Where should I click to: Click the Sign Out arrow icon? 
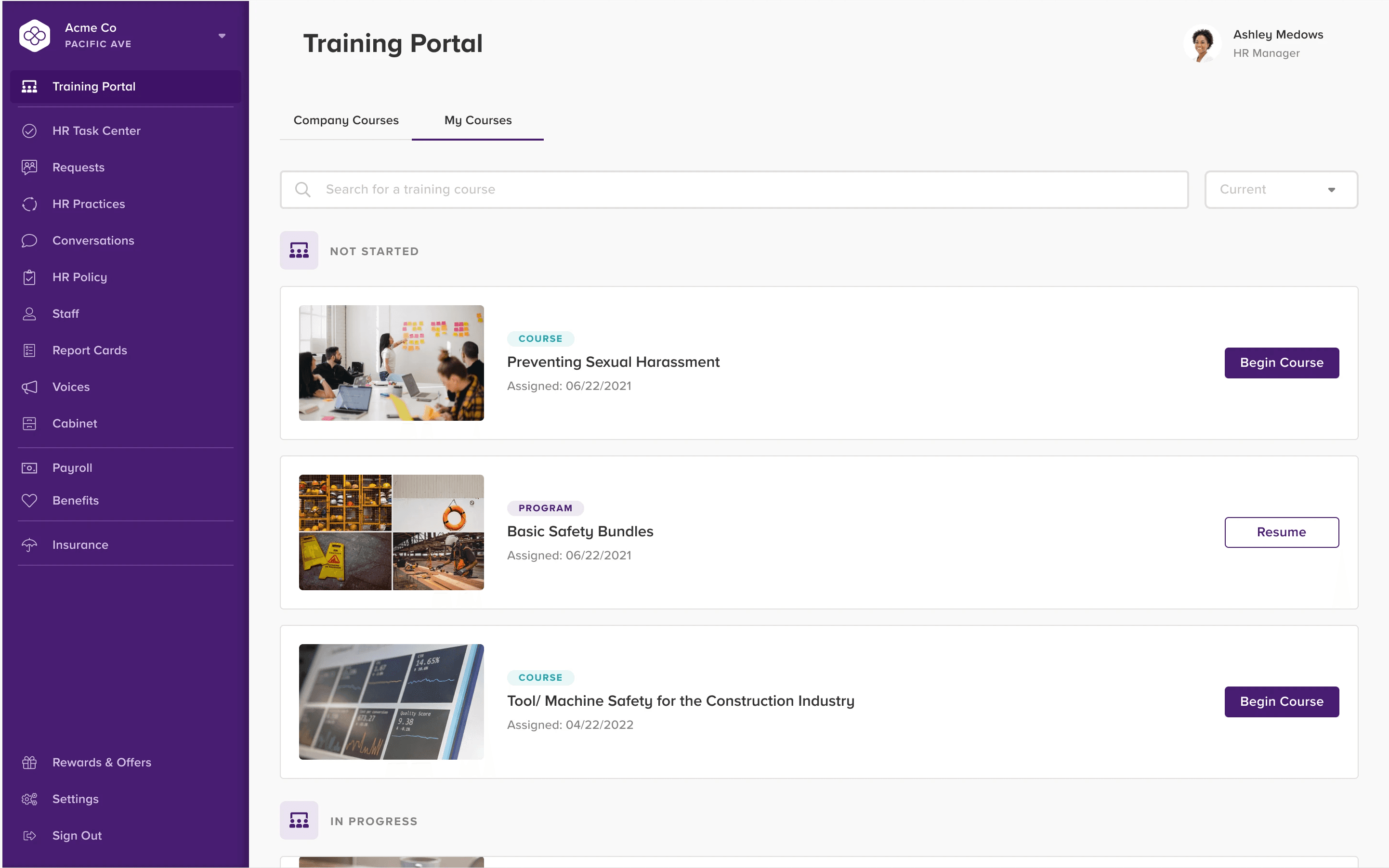(29, 836)
